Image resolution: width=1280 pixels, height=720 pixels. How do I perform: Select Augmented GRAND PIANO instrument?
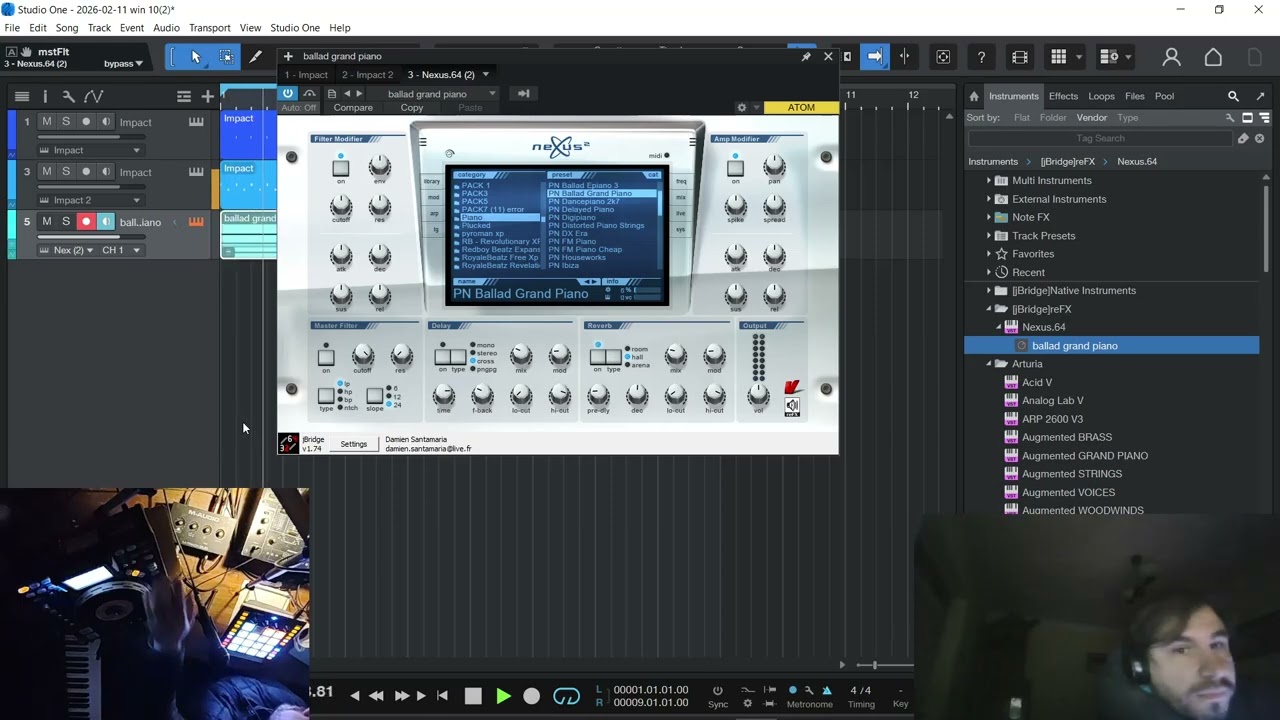click(1084, 456)
